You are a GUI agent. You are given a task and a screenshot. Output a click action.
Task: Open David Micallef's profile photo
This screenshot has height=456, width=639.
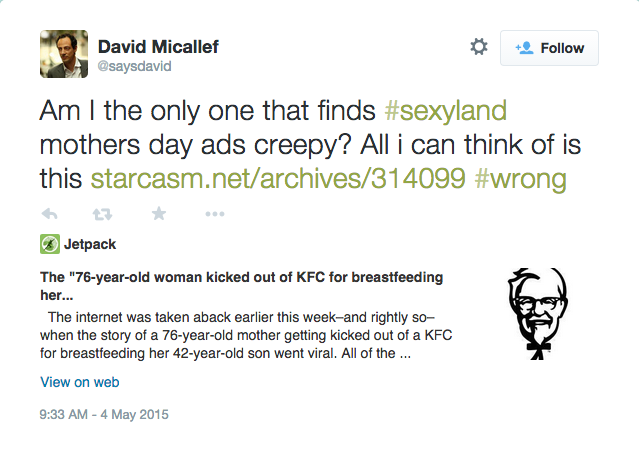(x=64, y=54)
